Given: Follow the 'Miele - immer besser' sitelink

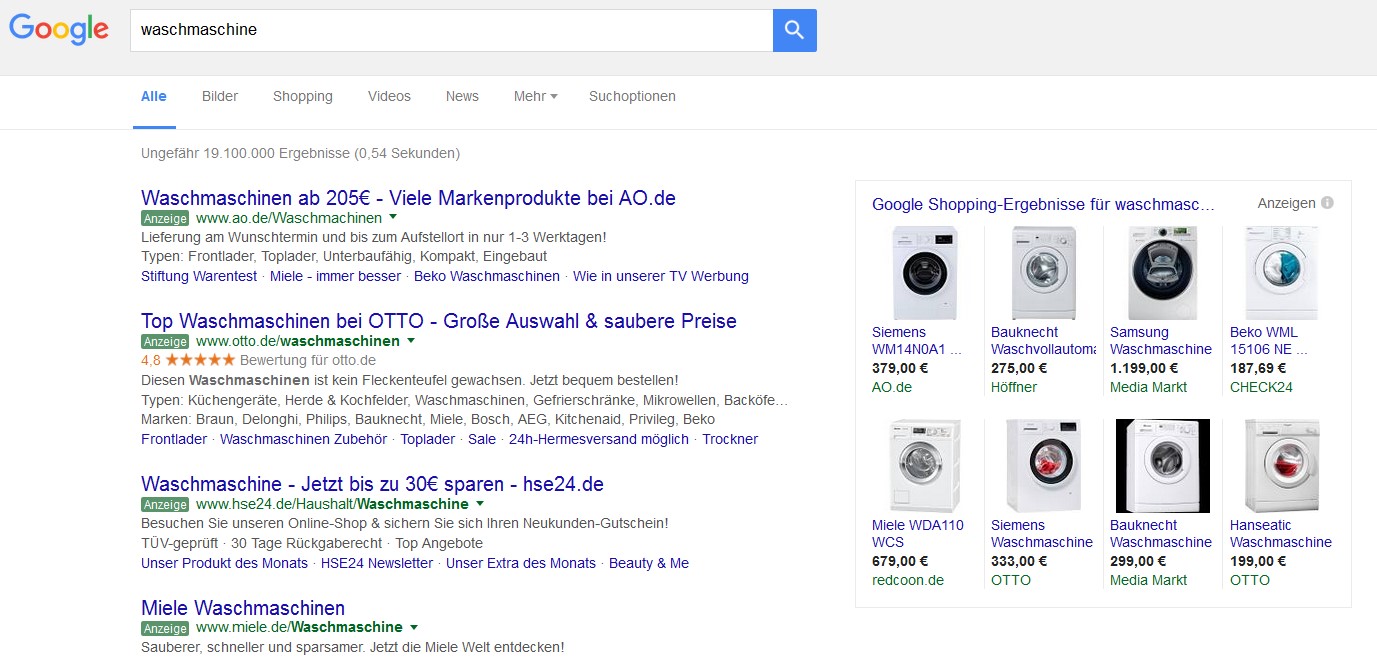Looking at the screenshot, I should tap(336, 276).
